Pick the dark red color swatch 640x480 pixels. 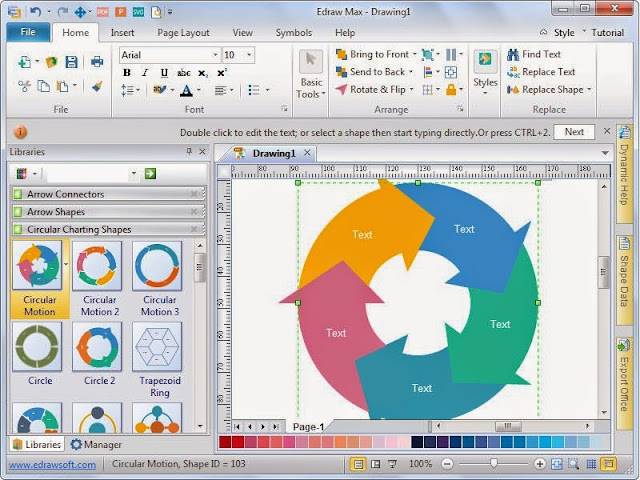225,442
